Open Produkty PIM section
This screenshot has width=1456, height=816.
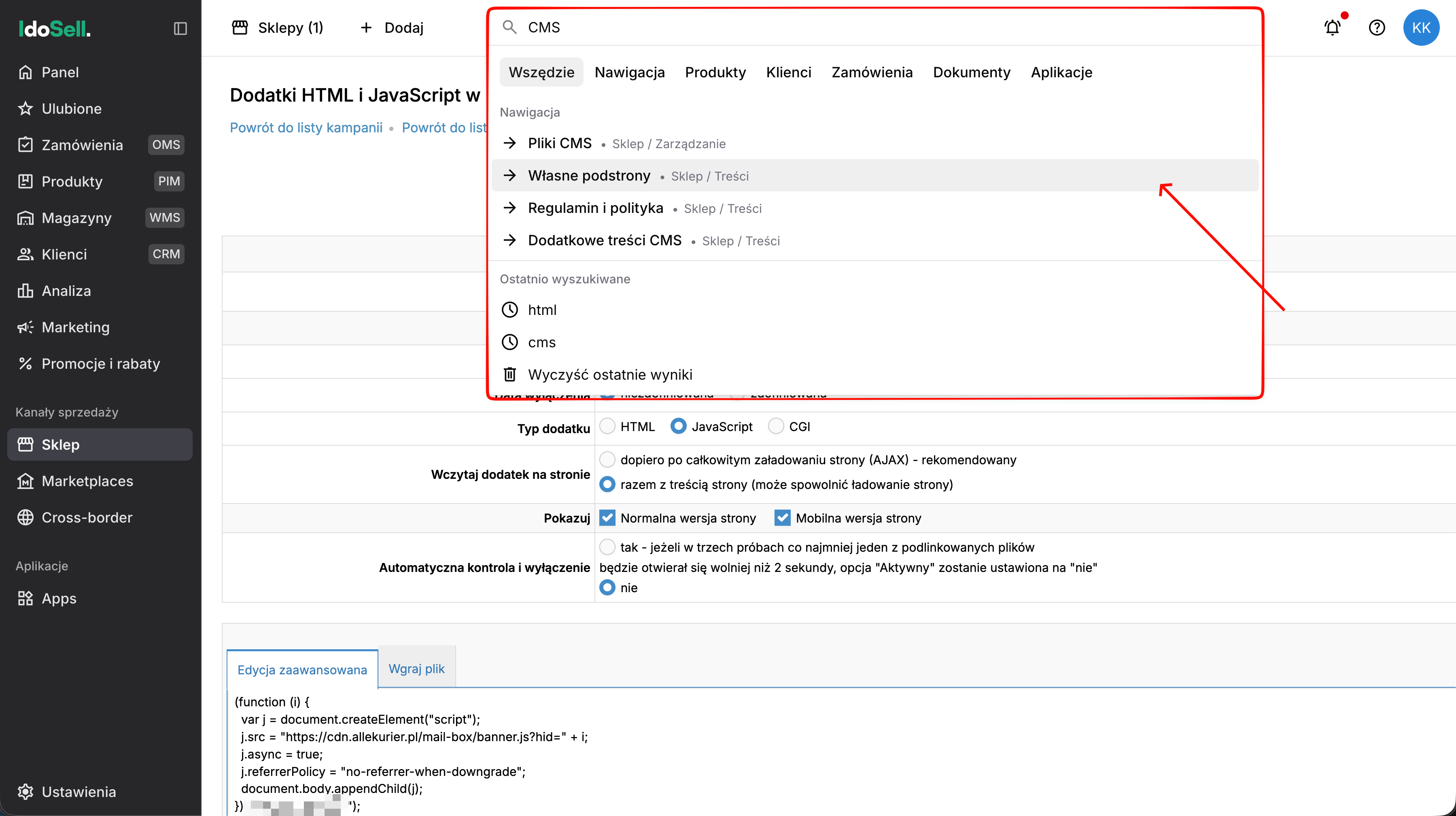click(x=100, y=181)
